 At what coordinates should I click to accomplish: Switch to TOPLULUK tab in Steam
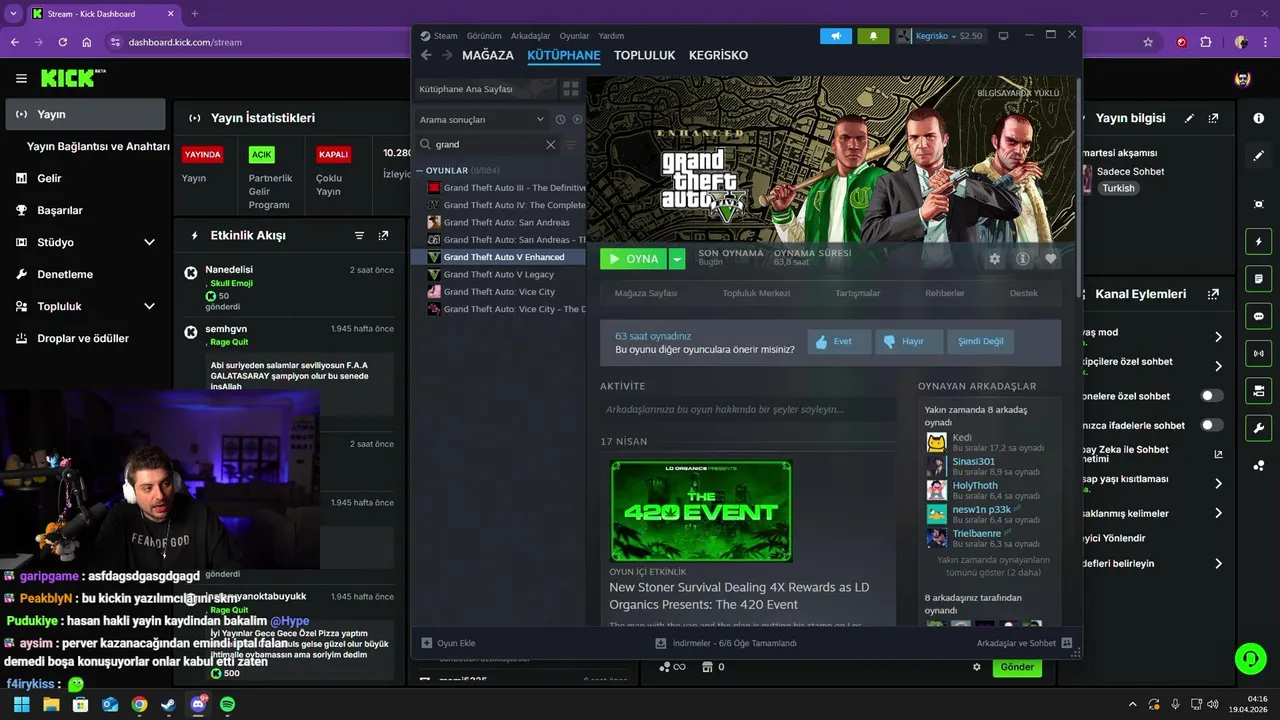click(x=645, y=55)
